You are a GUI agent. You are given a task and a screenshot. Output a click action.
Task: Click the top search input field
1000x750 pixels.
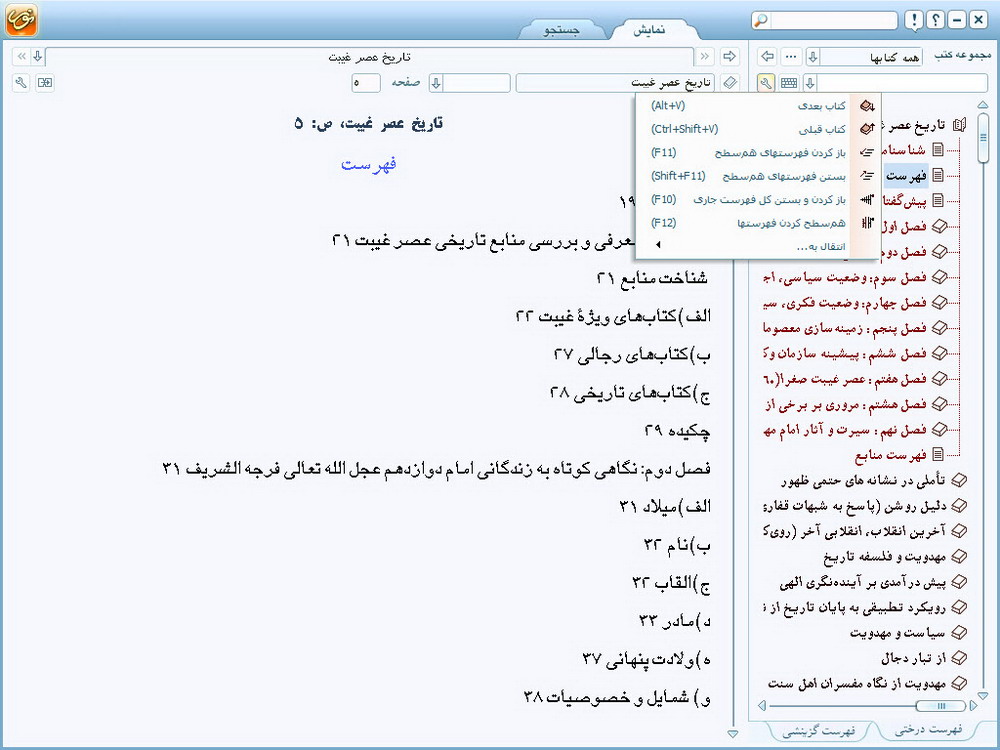point(833,20)
